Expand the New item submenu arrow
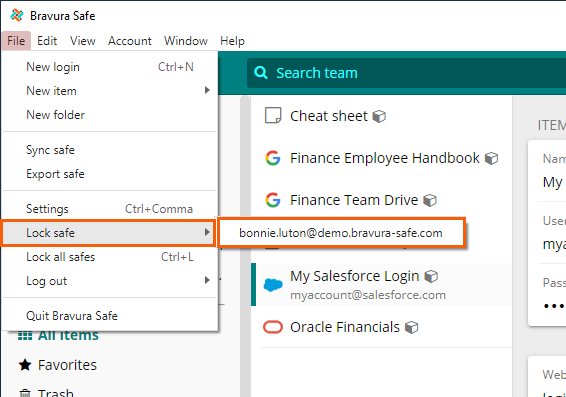This screenshot has height=397, width=566. pos(207,90)
